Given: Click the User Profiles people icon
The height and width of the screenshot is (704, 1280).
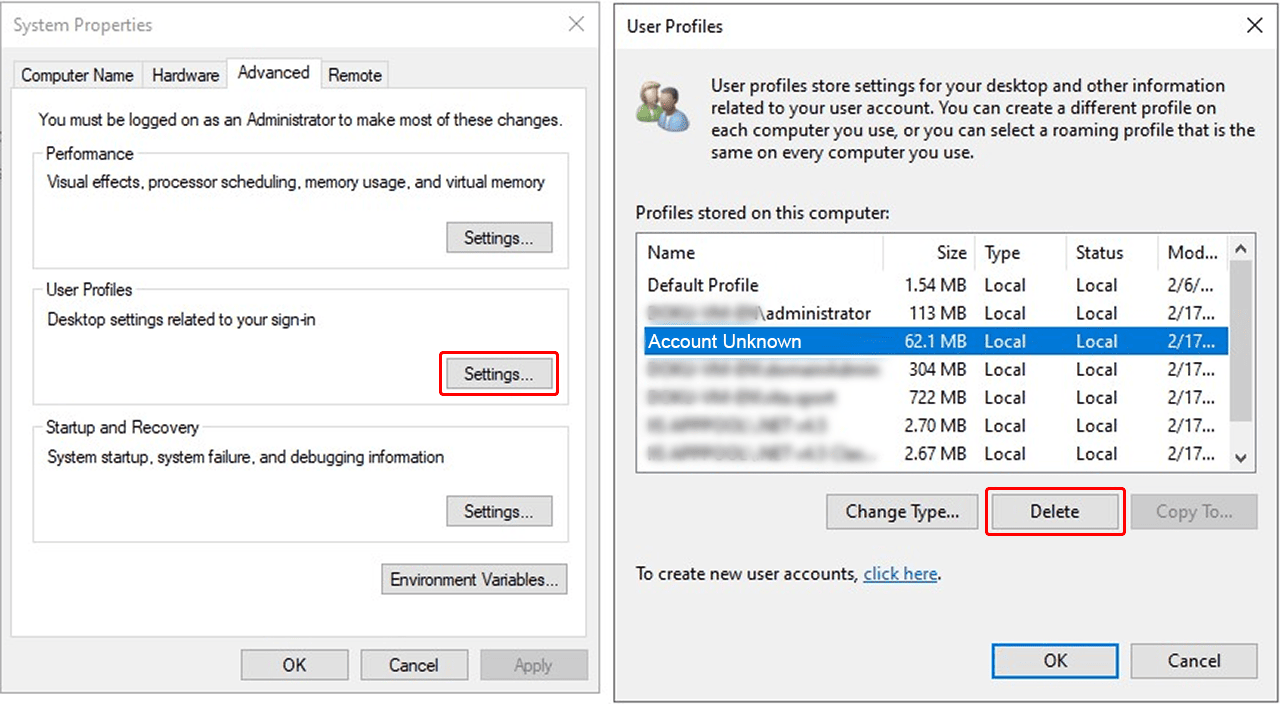Looking at the screenshot, I should (663, 105).
